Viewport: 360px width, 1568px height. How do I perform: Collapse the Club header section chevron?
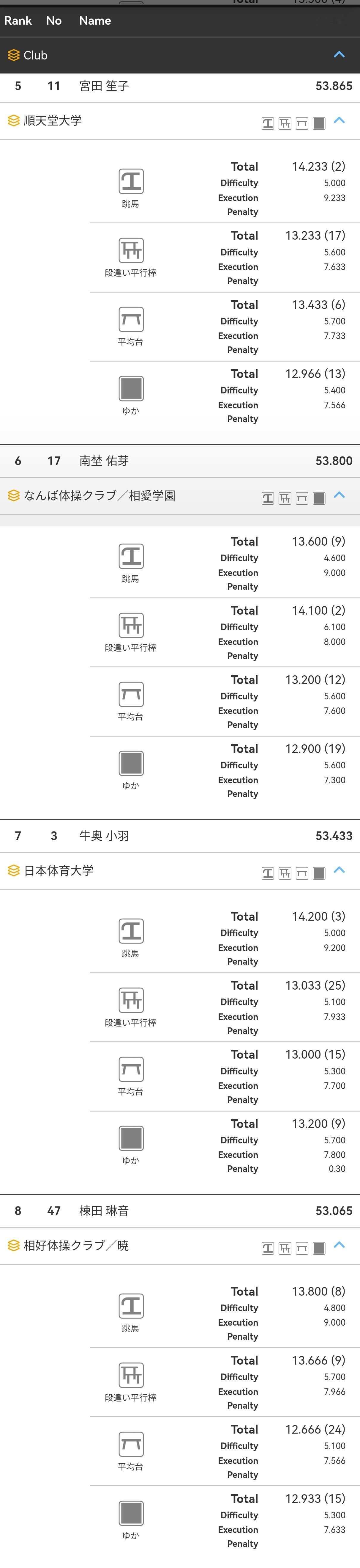(340, 55)
